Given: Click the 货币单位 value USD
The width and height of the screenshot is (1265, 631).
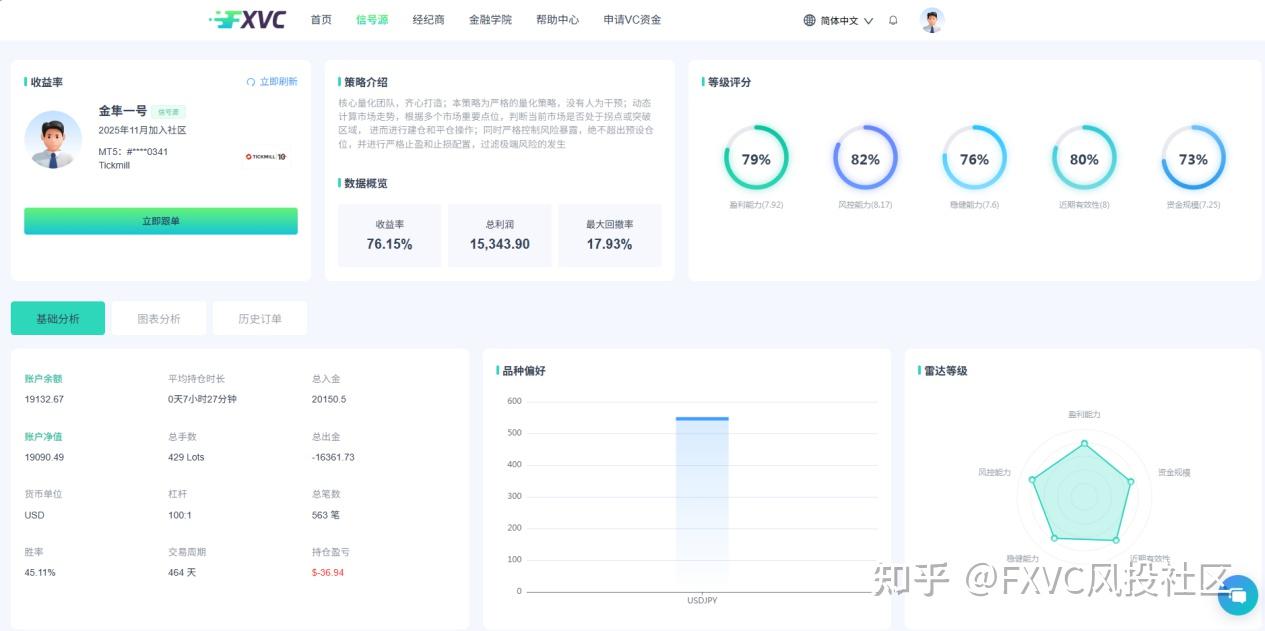Looking at the screenshot, I should pyautogui.click(x=34, y=515).
